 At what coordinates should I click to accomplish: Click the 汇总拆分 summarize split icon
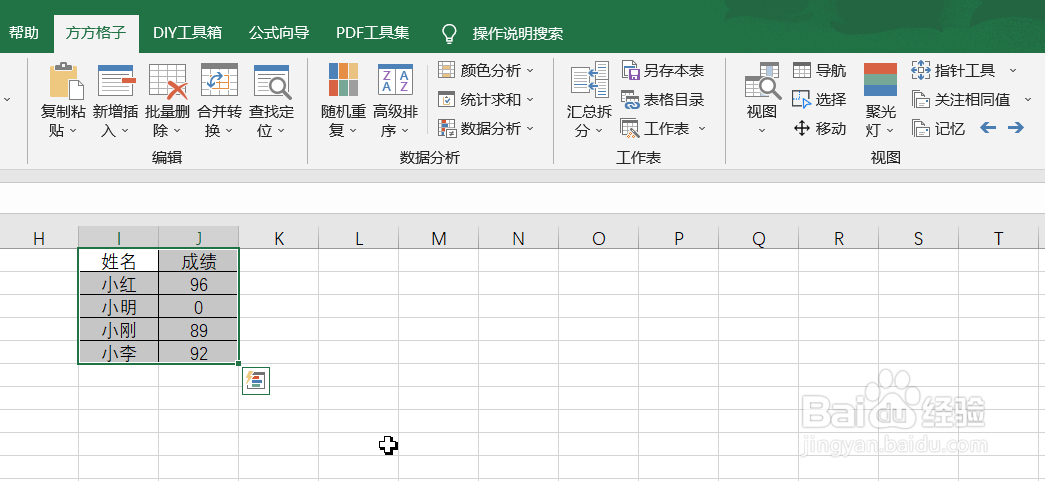[589, 81]
